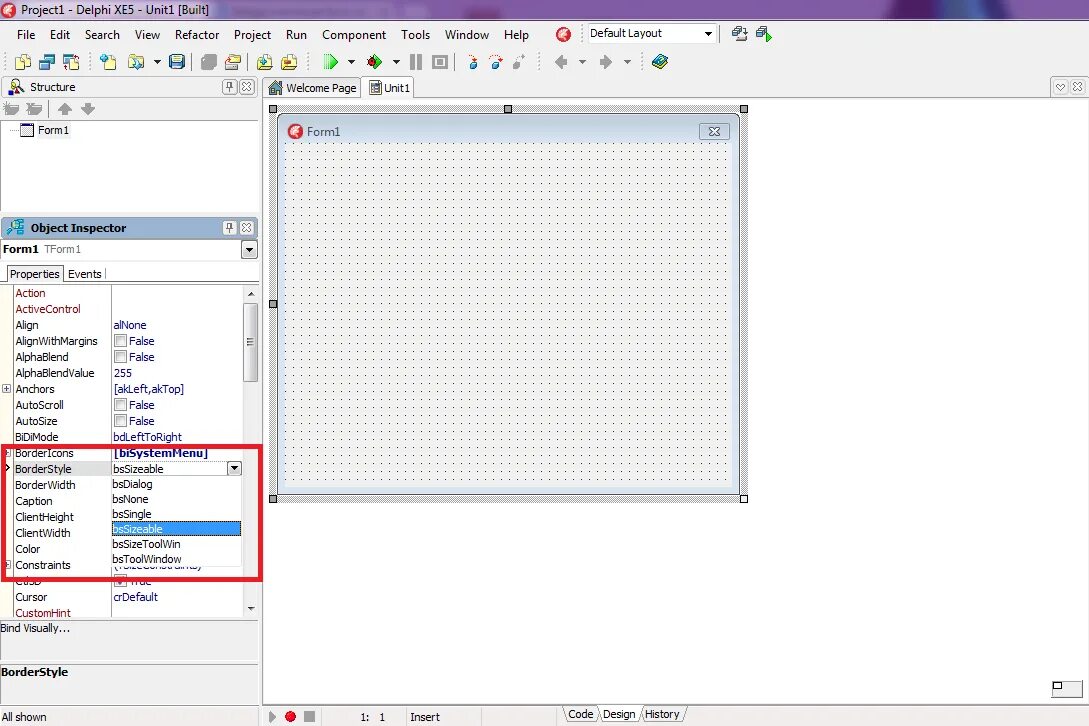Click the red bug Run debug icon

[374, 62]
